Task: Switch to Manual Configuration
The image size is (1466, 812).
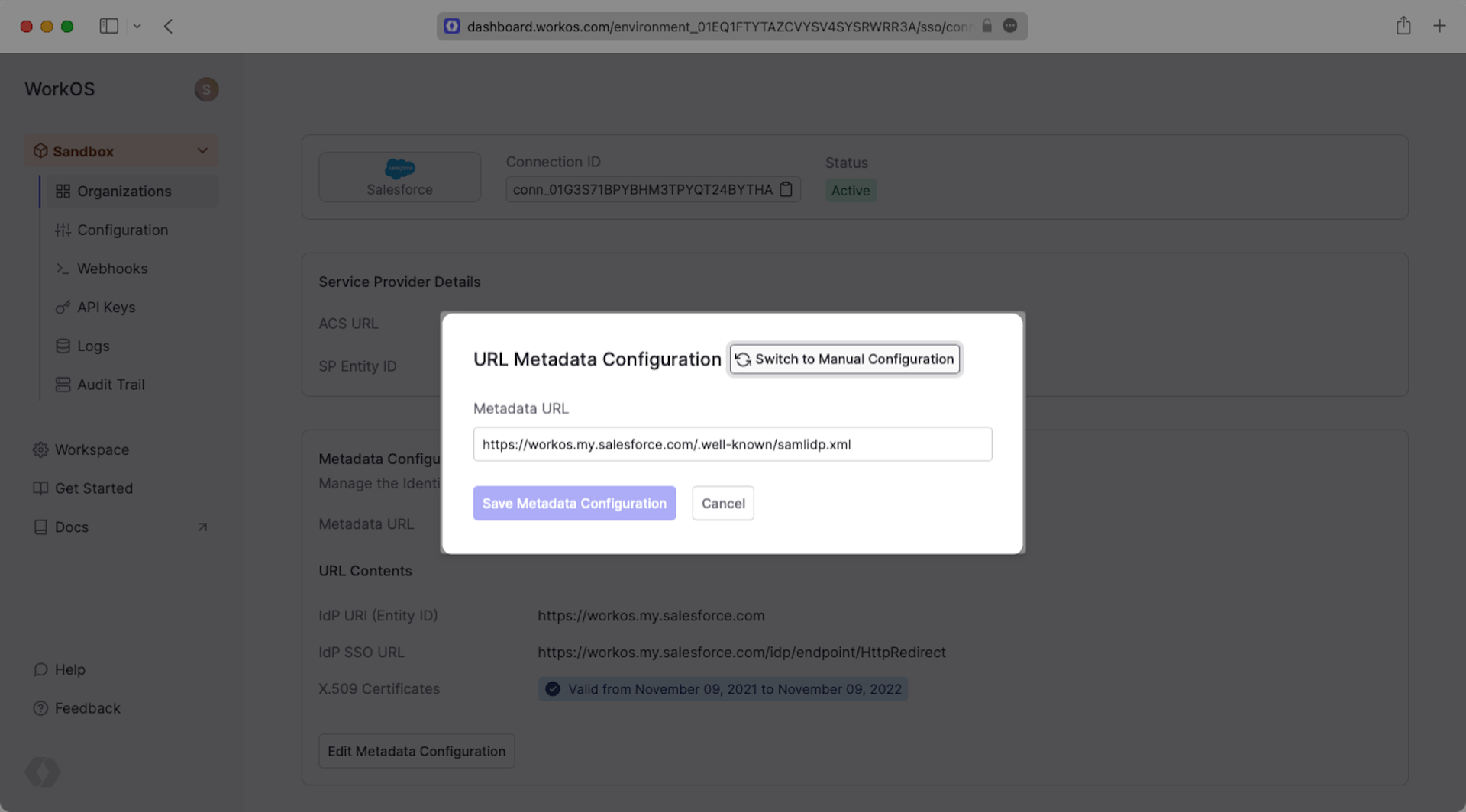Action: click(844, 359)
